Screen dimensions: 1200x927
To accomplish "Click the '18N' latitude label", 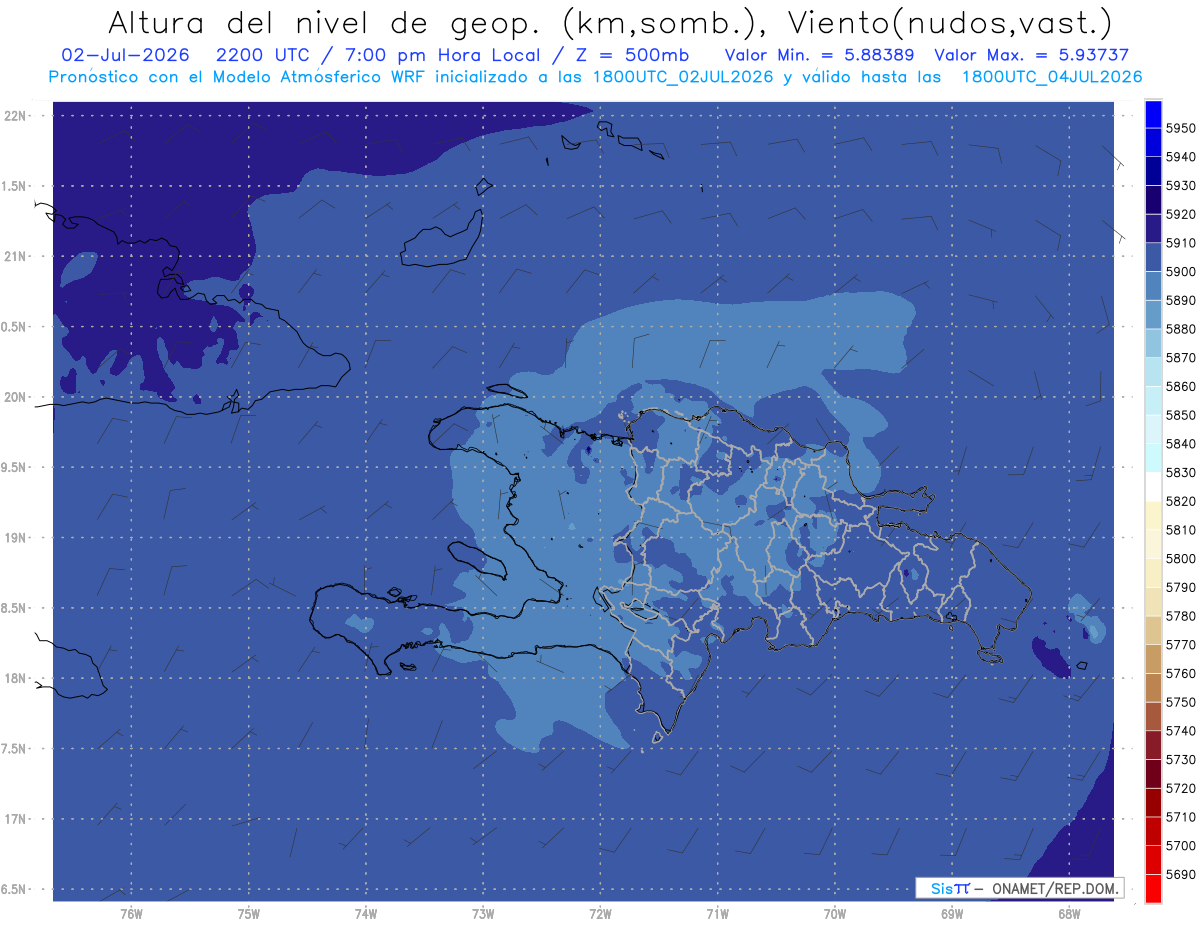I will pyautogui.click(x=14, y=679).
